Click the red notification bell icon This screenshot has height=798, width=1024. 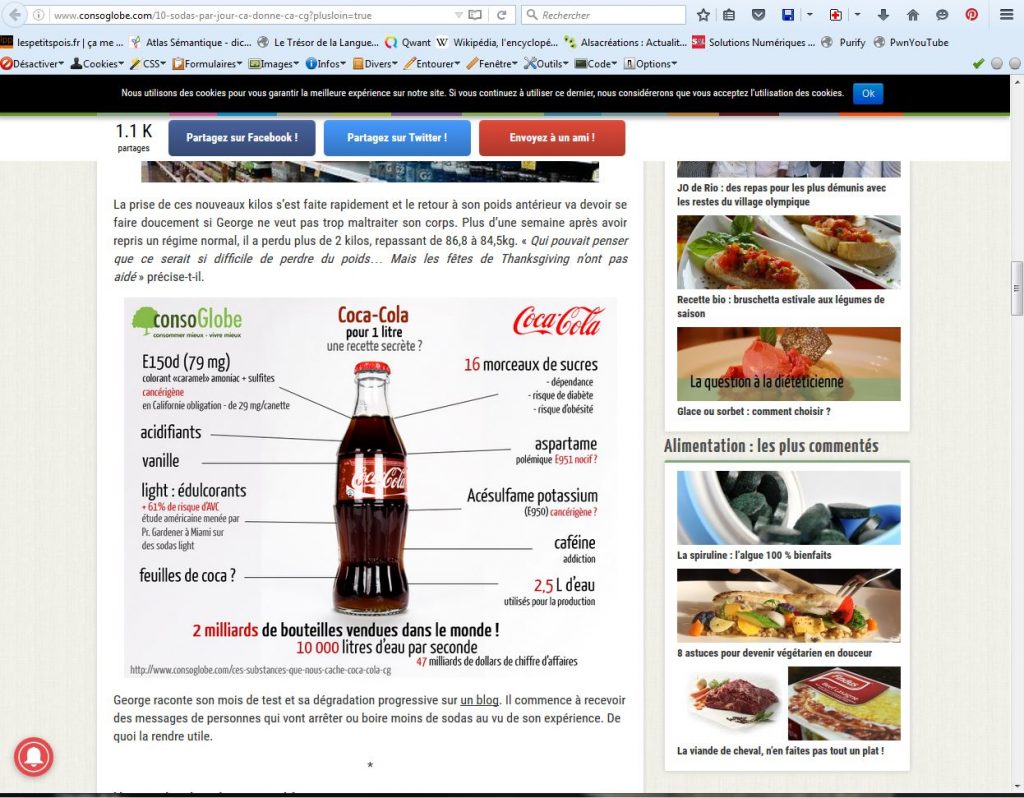[33, 757]
